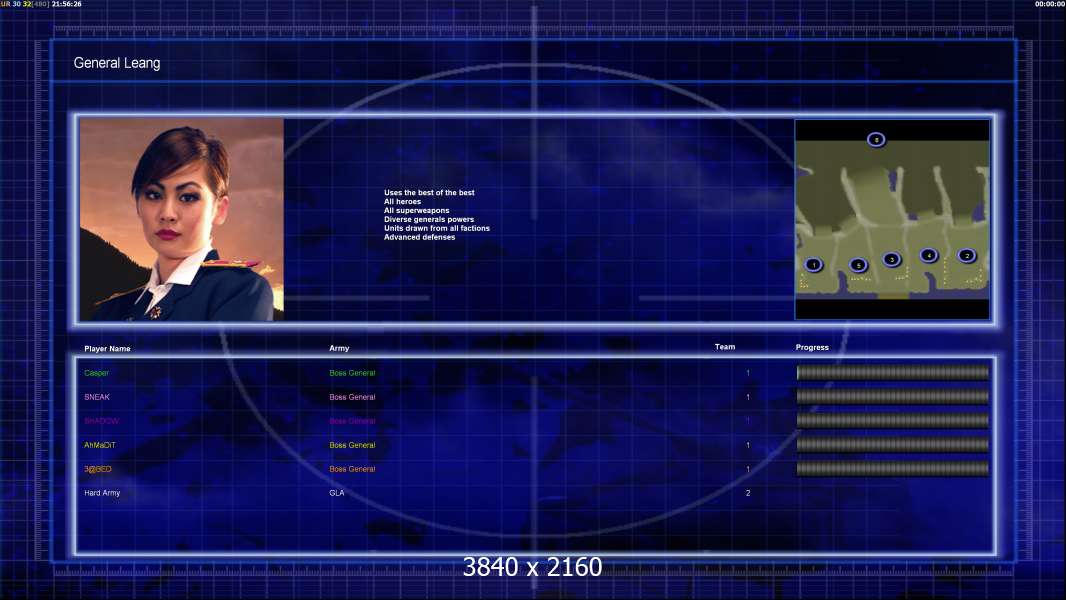This screenshot has height=600, width=1066.
Task: Click Casper's loading progress bar
Action: (893, 372)
